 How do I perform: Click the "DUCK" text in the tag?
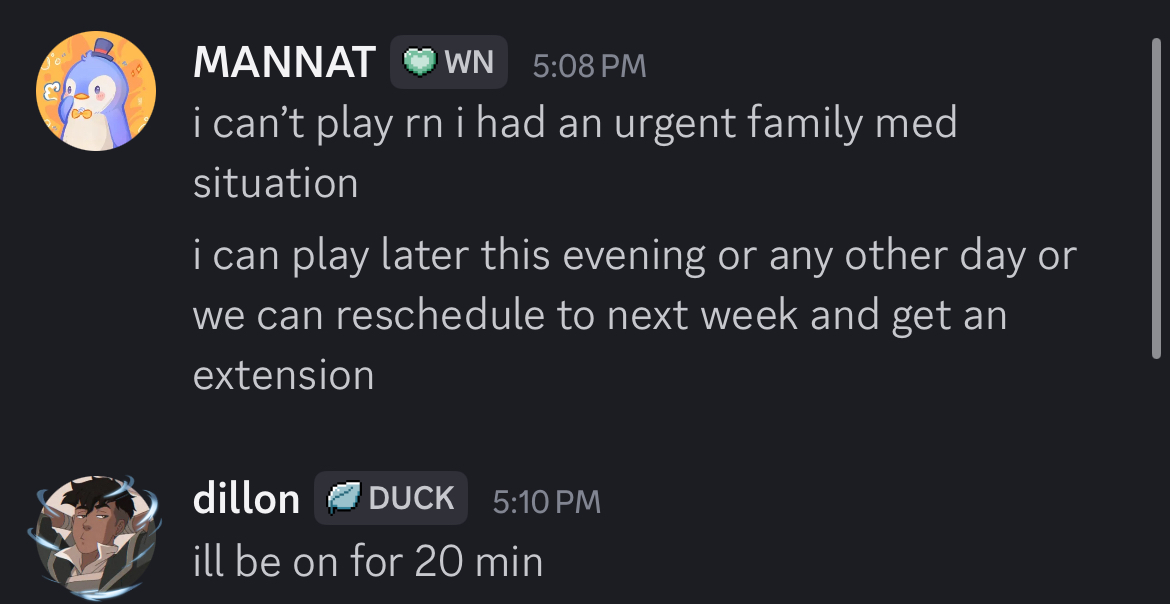point(412,498)
